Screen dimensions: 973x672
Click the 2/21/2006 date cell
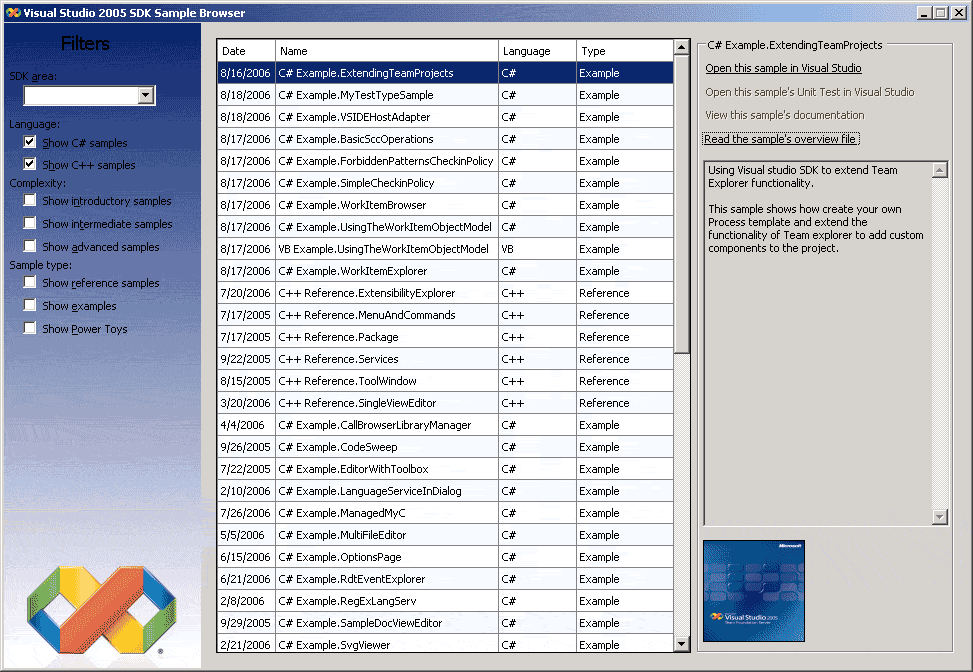(246, 644)
